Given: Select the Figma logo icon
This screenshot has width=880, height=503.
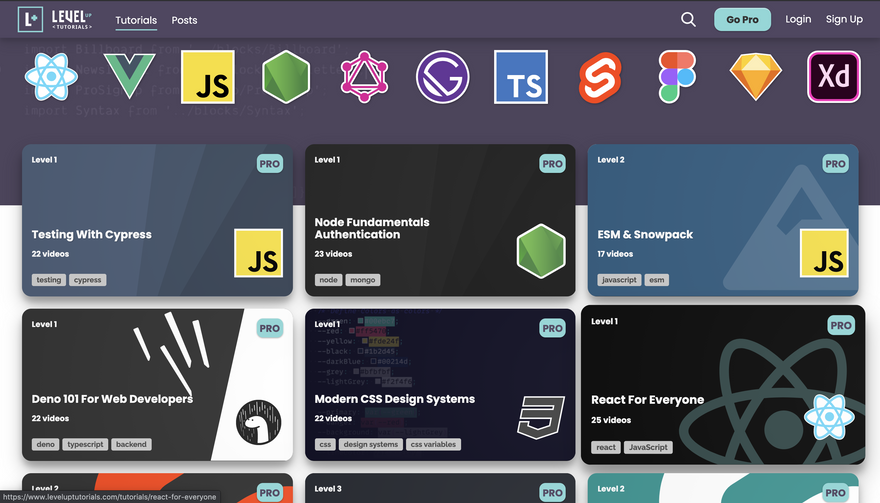Looking at the screenshot, I should [678, 77].
